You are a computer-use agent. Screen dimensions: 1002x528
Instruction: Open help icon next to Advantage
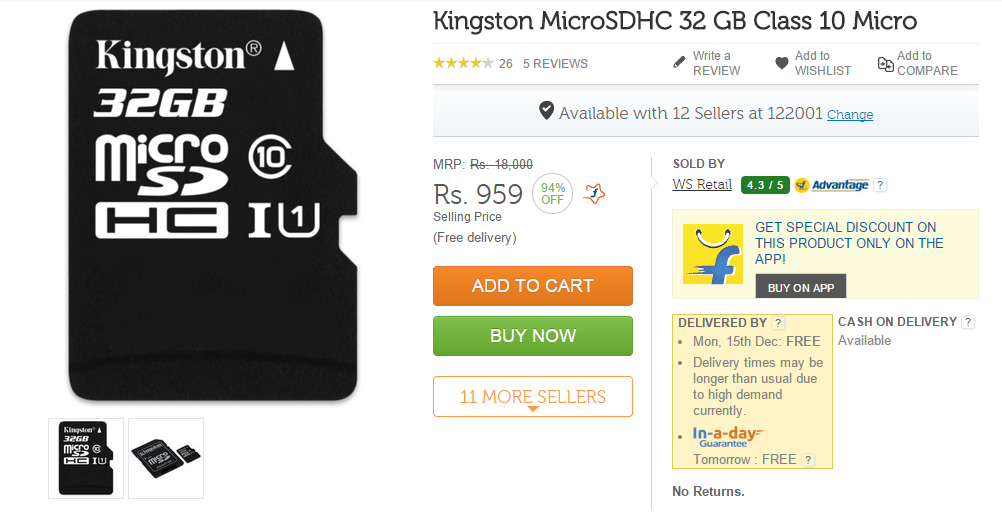pyautogui.click(x=880, y=185)
